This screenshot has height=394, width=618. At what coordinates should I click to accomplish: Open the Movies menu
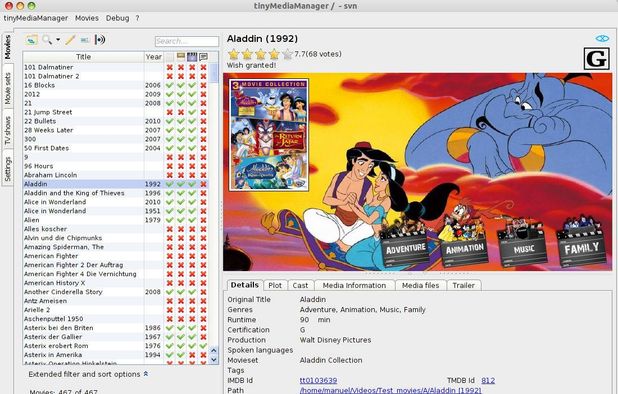87,18
